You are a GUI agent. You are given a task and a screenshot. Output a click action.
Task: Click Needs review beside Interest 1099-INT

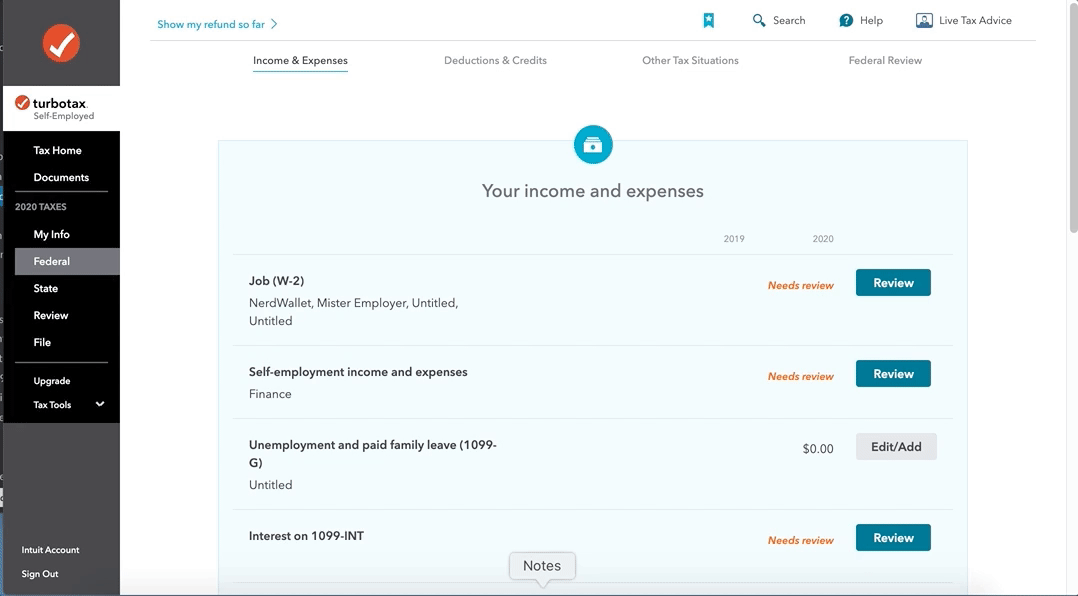coord(800,541)
